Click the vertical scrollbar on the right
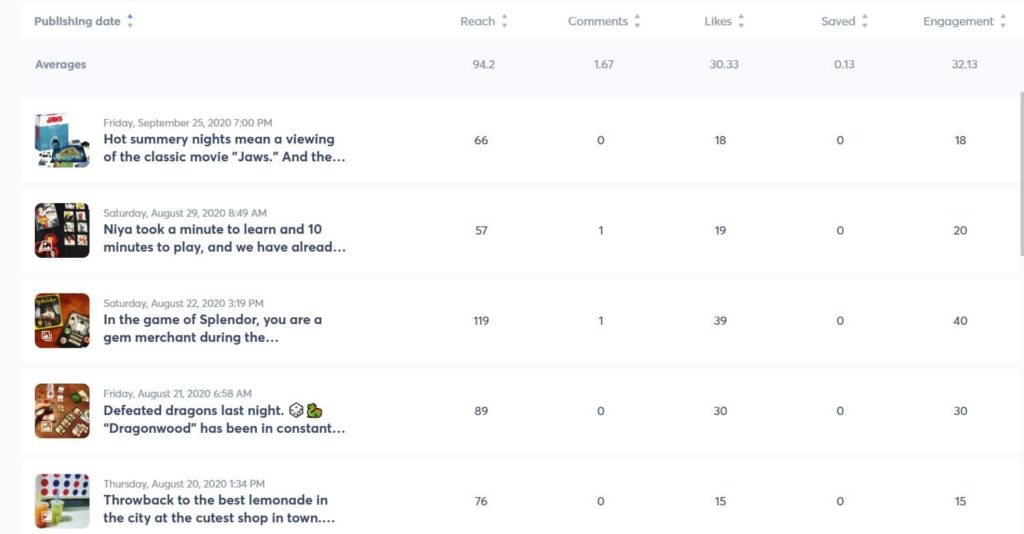 coord(1020,170)
